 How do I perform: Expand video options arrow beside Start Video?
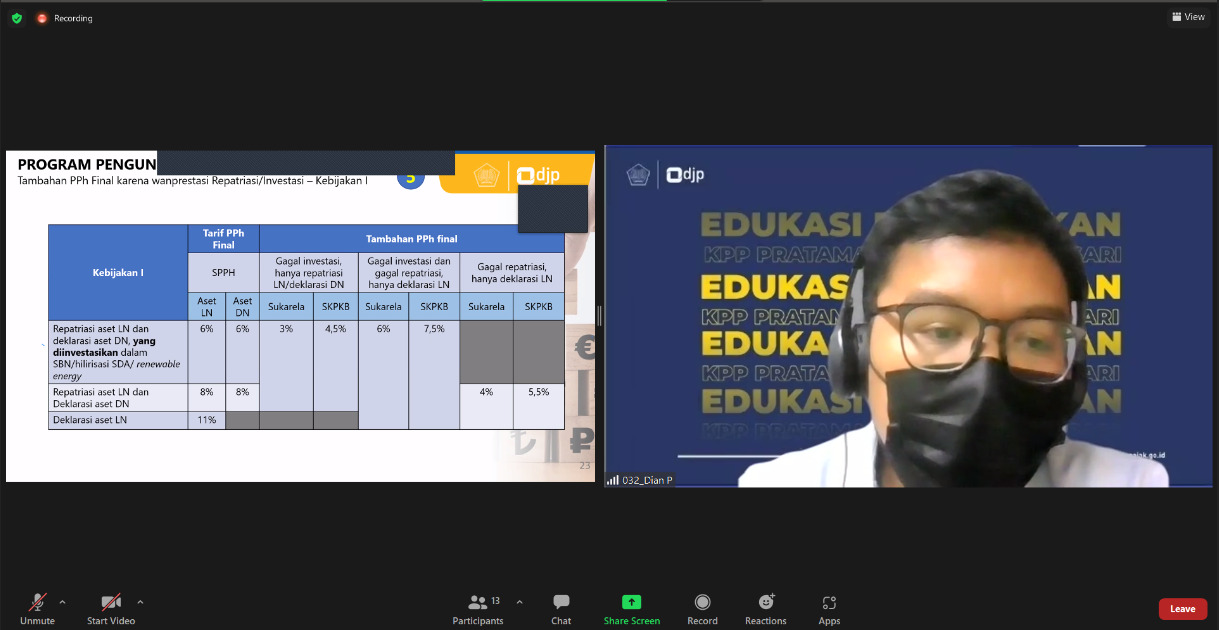click(x=140, y=602)
